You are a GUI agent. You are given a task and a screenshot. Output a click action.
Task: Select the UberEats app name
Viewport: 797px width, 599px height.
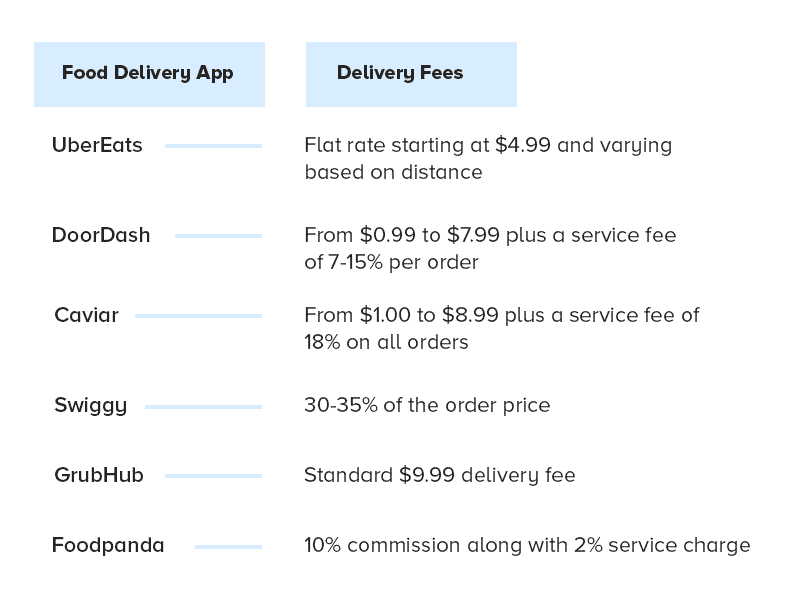point(97,145)
